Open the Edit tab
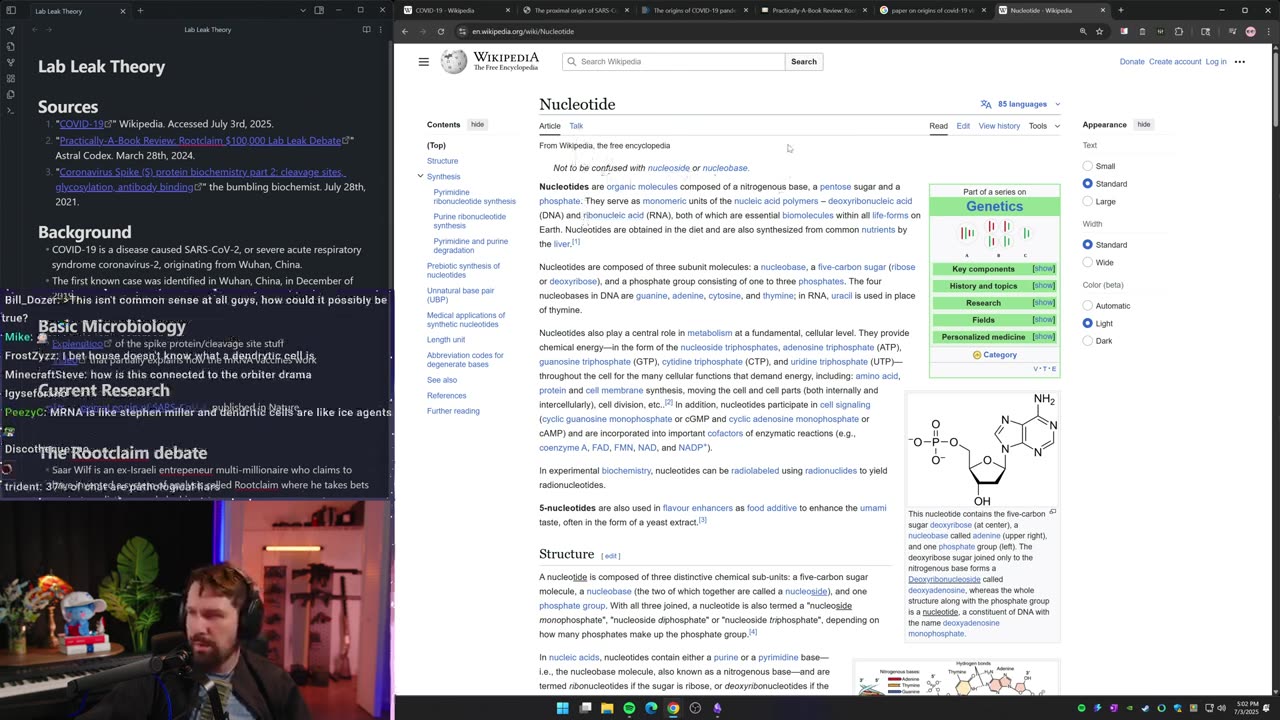 963,126
